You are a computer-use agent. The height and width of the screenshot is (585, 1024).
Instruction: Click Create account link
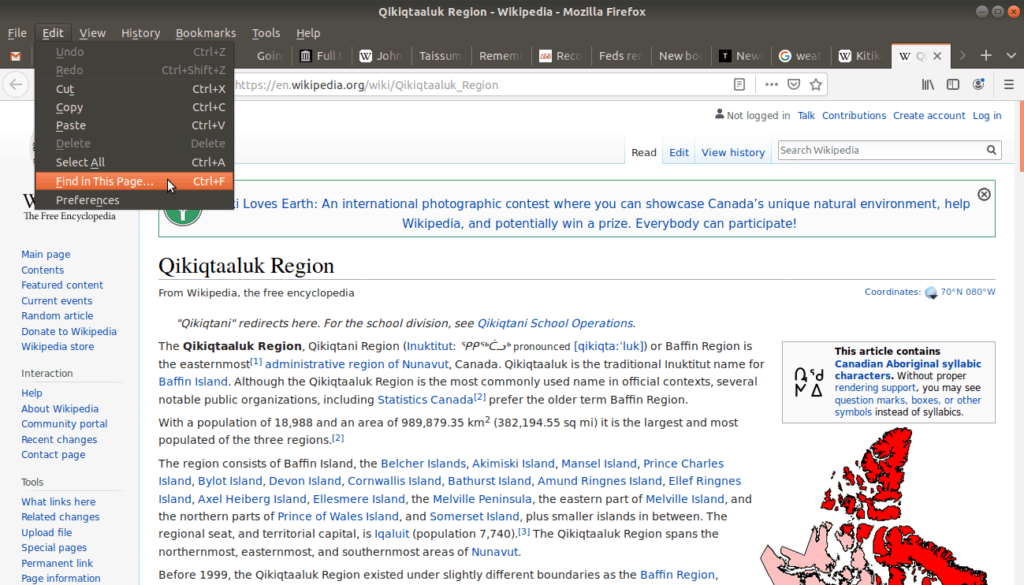[929, 116]
